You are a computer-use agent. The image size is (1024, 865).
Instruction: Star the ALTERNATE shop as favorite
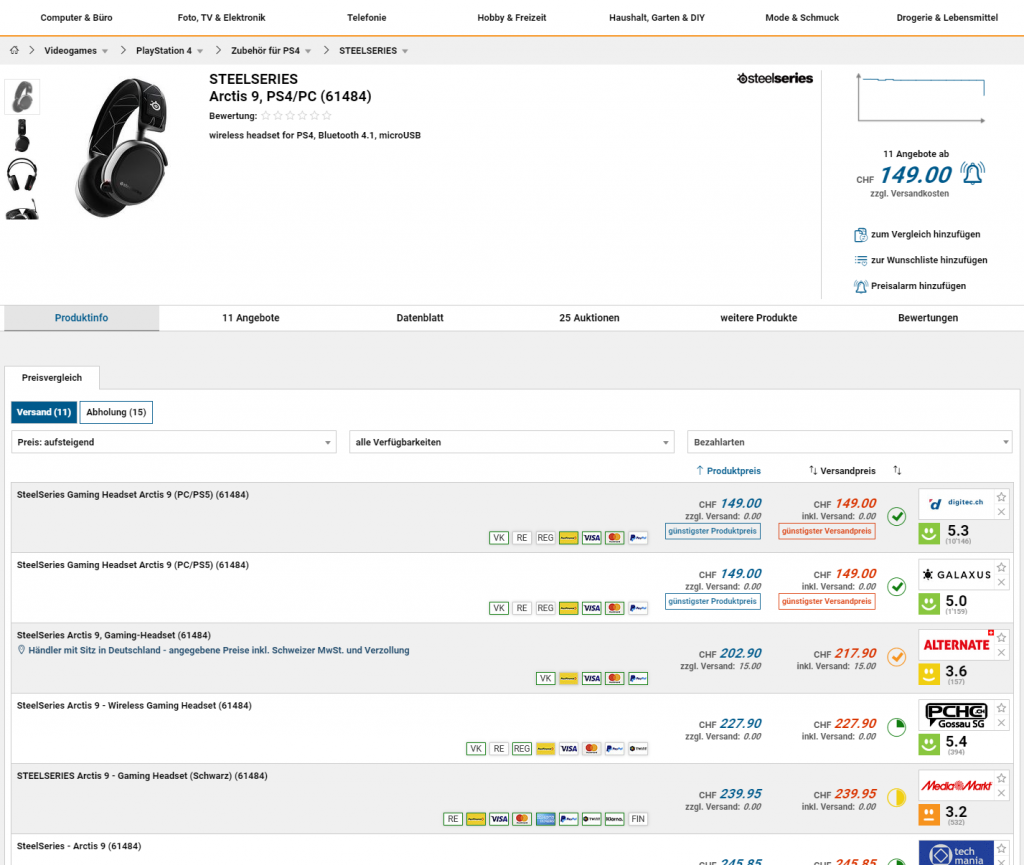coord(1002,638)
